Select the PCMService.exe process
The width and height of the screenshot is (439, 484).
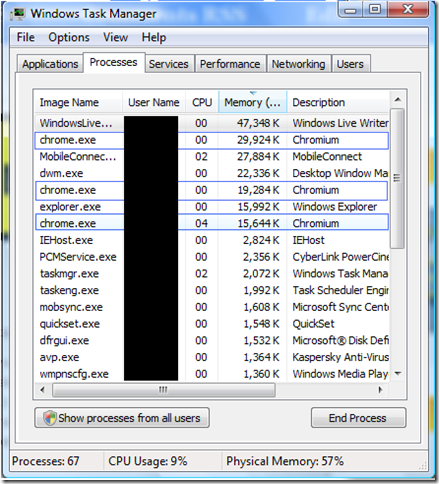pyautogui.click(x=212, y=257)
